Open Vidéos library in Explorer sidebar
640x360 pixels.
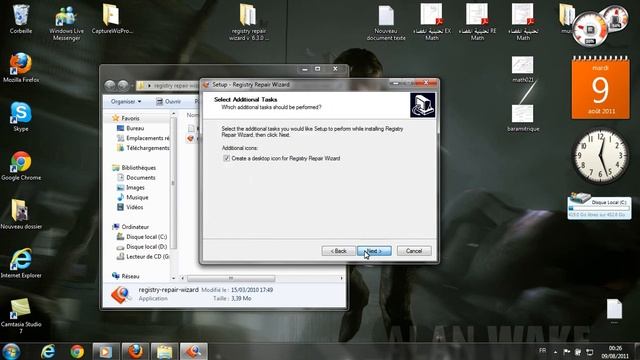(x=130, y=207)
